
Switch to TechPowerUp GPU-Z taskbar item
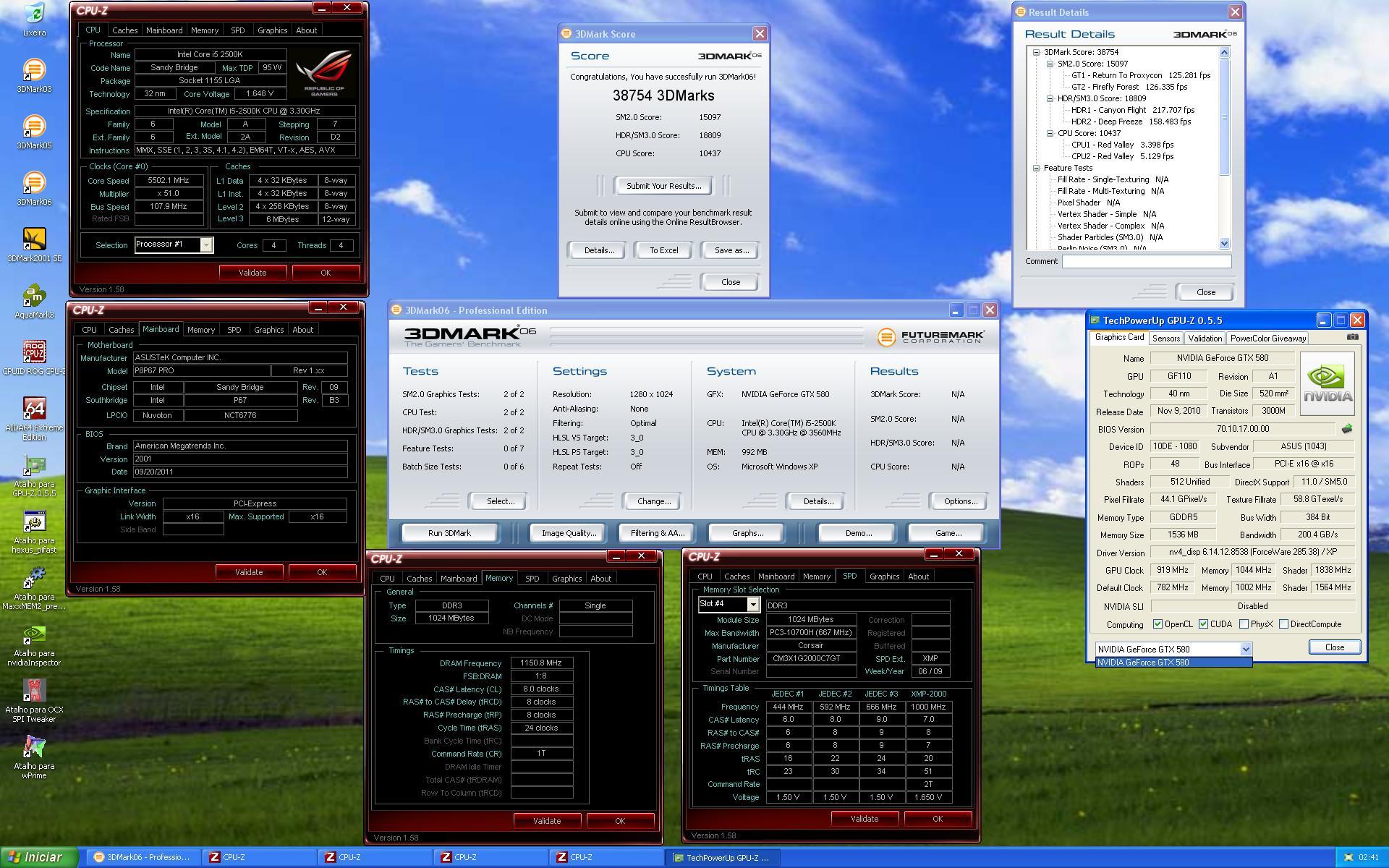click(x=723, y=858)
